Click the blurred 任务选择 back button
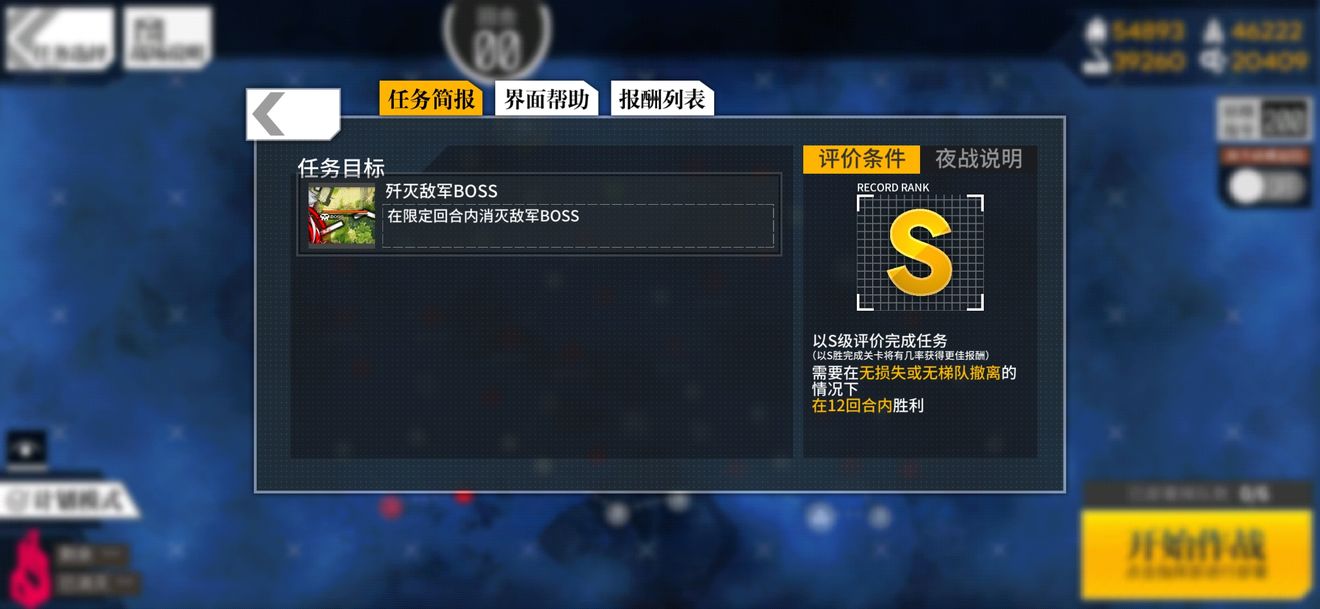 pos(59,41)
